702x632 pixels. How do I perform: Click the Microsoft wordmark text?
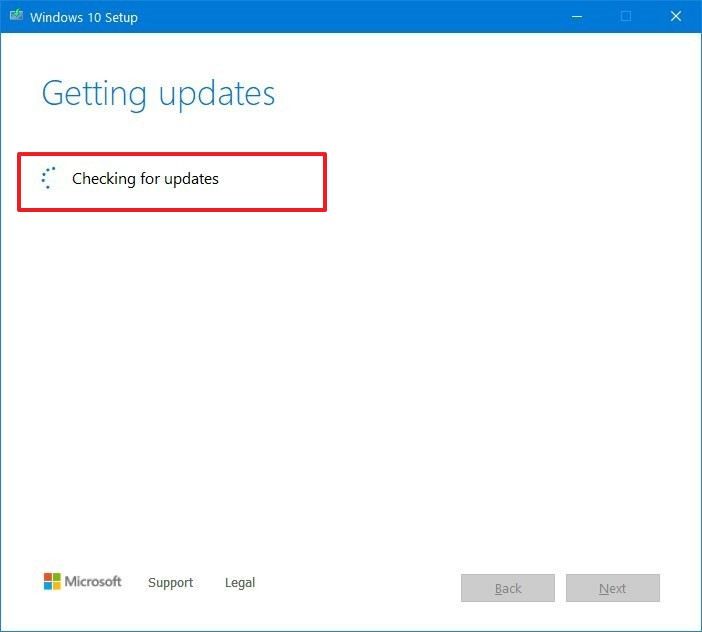[93, 581]
